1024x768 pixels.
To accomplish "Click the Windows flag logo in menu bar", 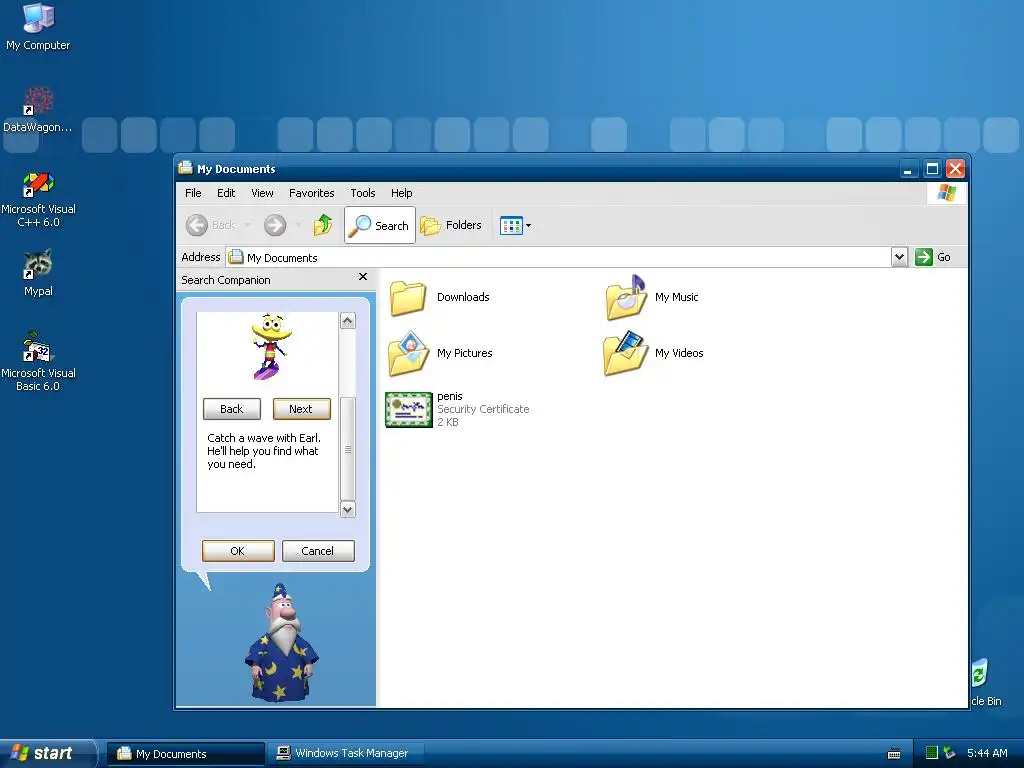I will tap(946, 193).
